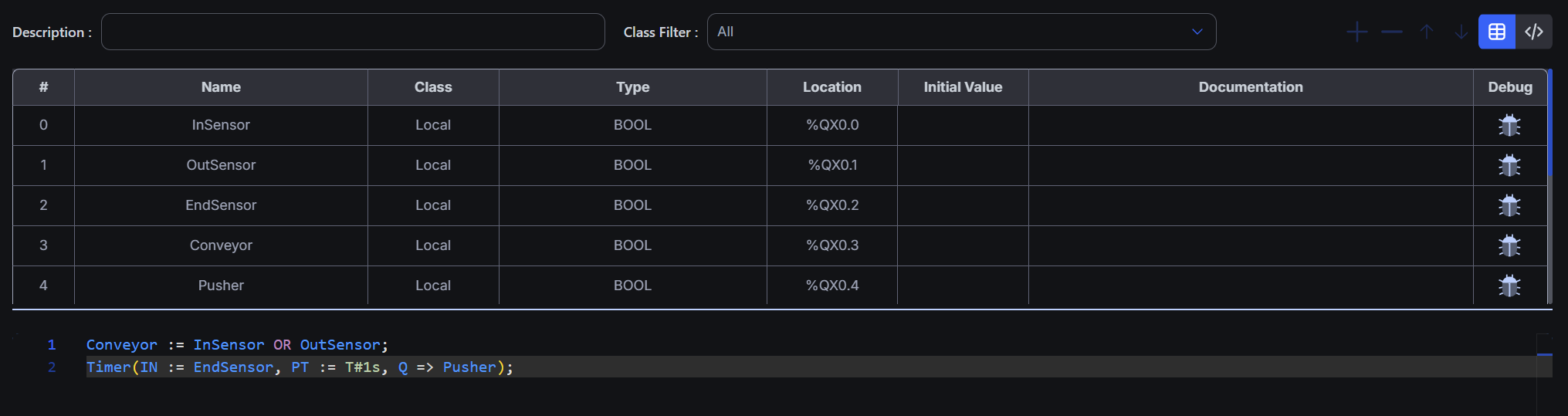1568x416 pixels.
Task: Switch to table view of variables
Action: [1496, 32]
